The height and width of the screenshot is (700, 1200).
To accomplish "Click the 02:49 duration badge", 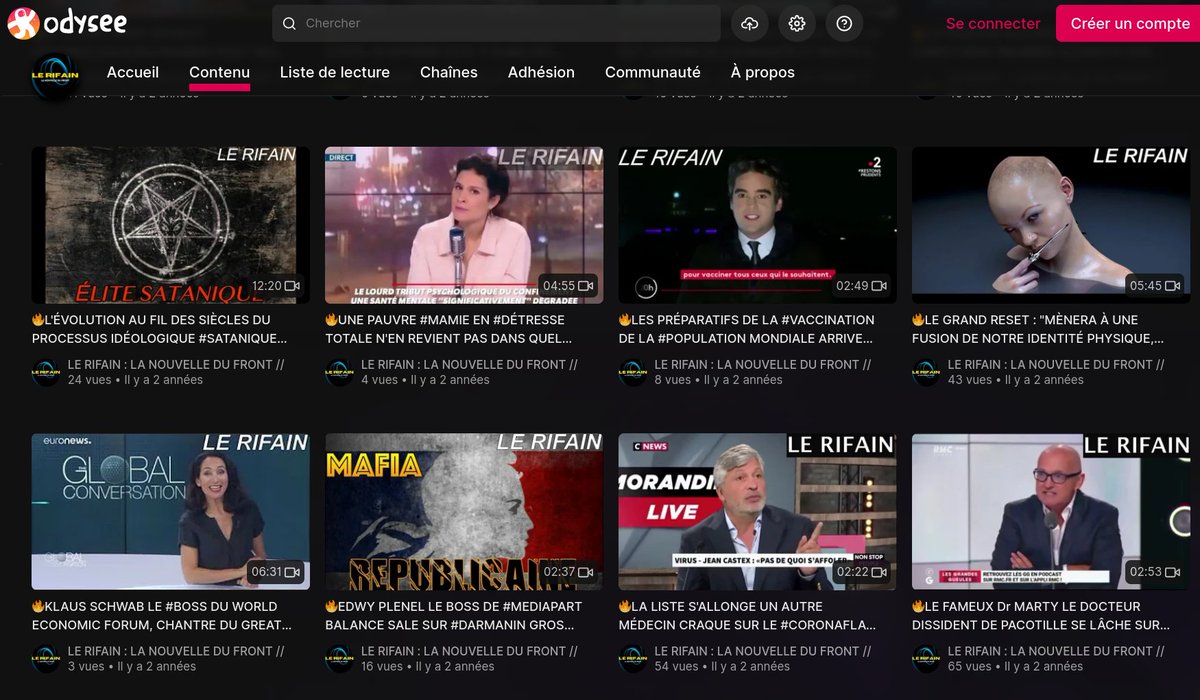I will click(x=862, y=286).
